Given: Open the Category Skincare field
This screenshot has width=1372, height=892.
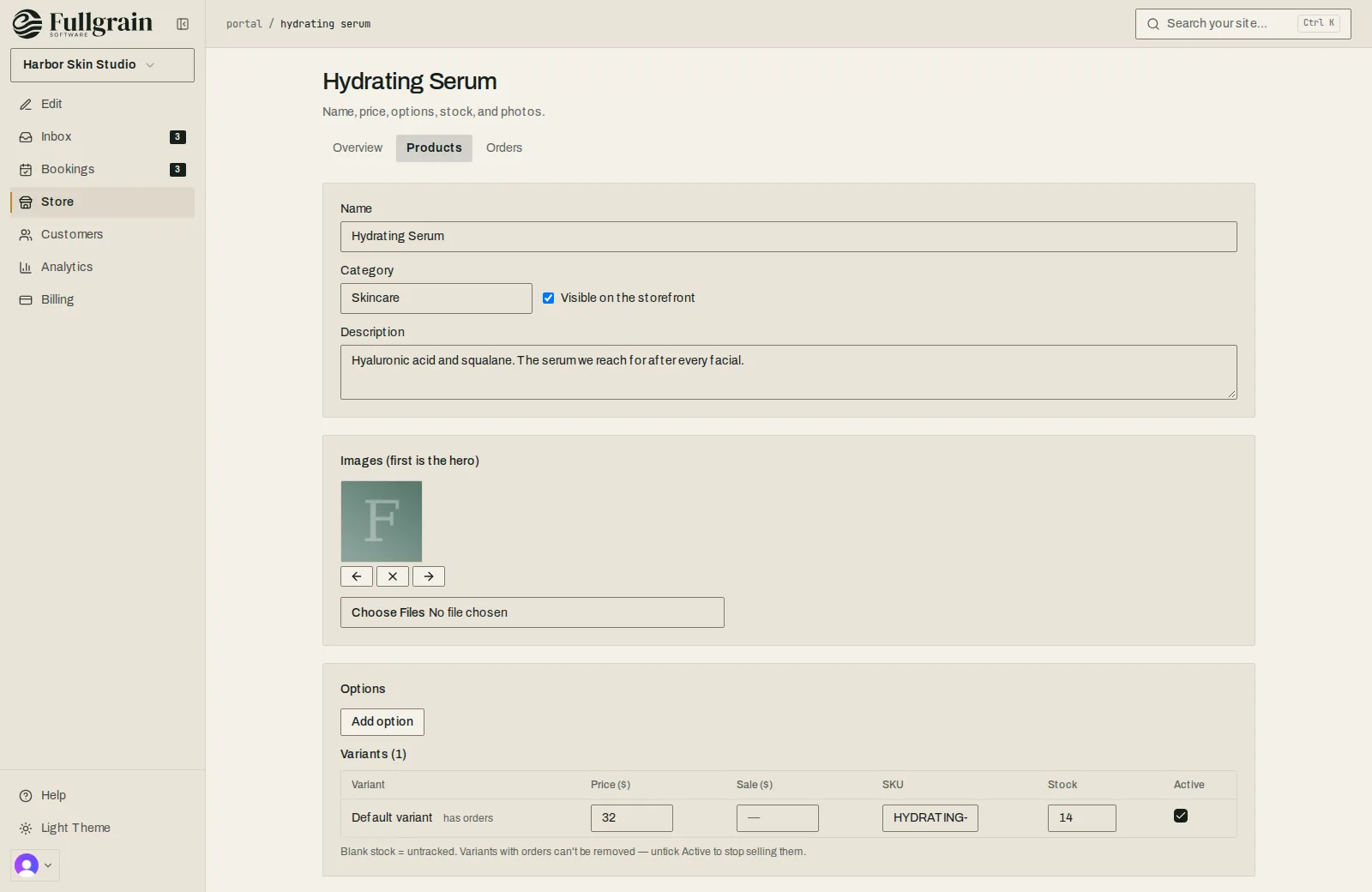Looking at the screenshot, I should tap(436, 298).
